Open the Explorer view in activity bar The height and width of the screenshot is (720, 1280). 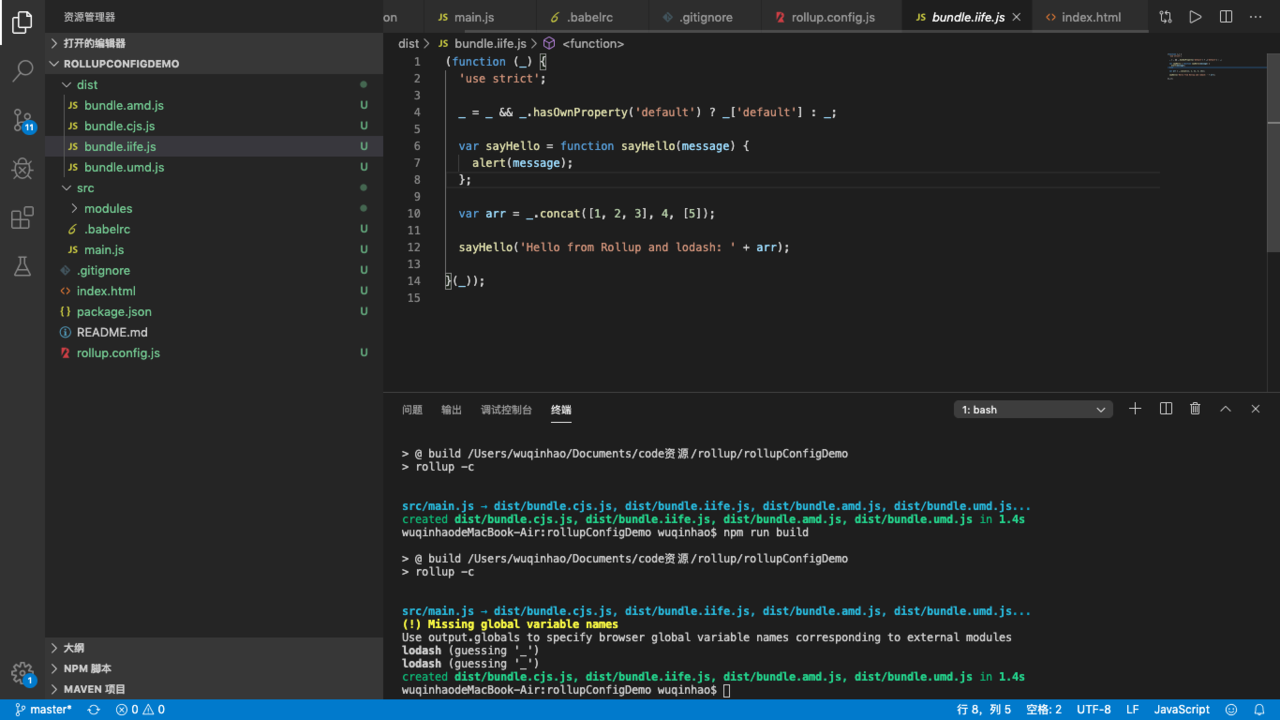[22, 23]
